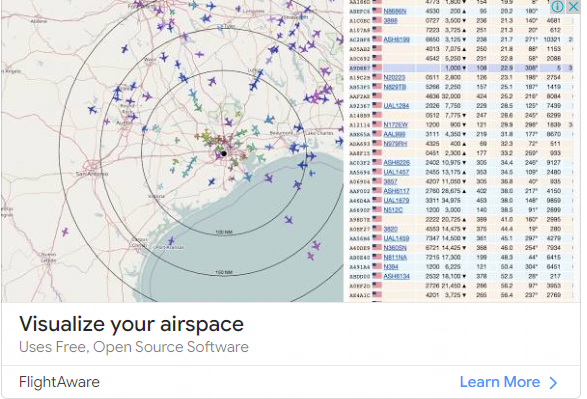Click the 100 NM range ring label
This screenshot has width=587, height=399.
coord(224,232)
